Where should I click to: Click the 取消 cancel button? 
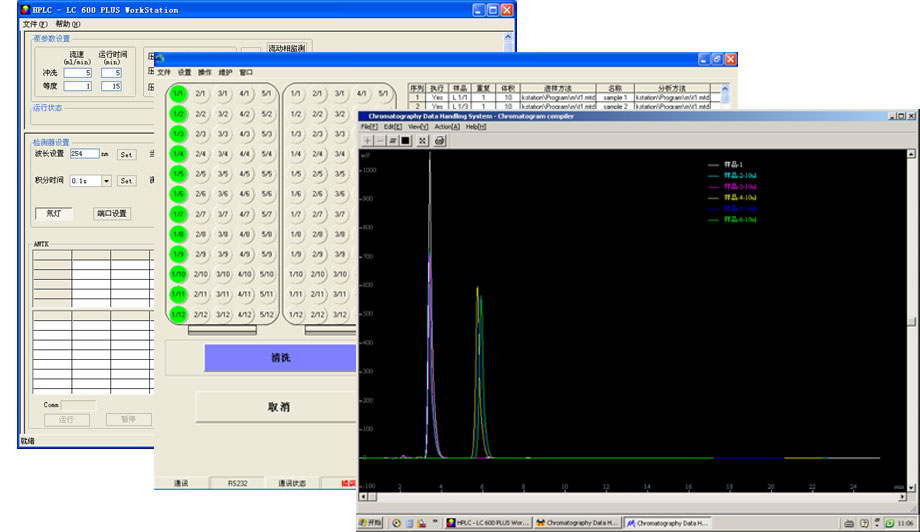point(277,407)
